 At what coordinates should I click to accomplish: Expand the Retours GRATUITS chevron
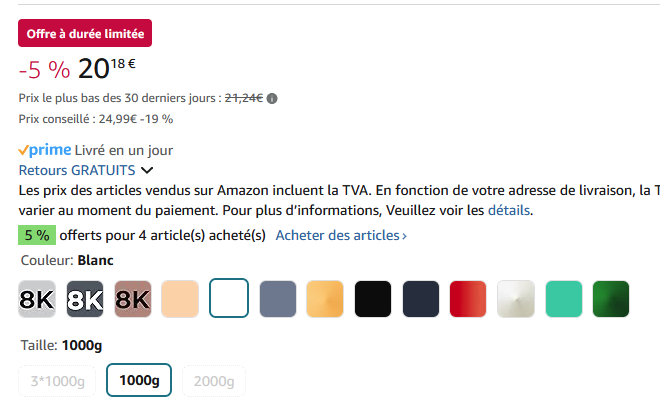[x=147, y=170]
